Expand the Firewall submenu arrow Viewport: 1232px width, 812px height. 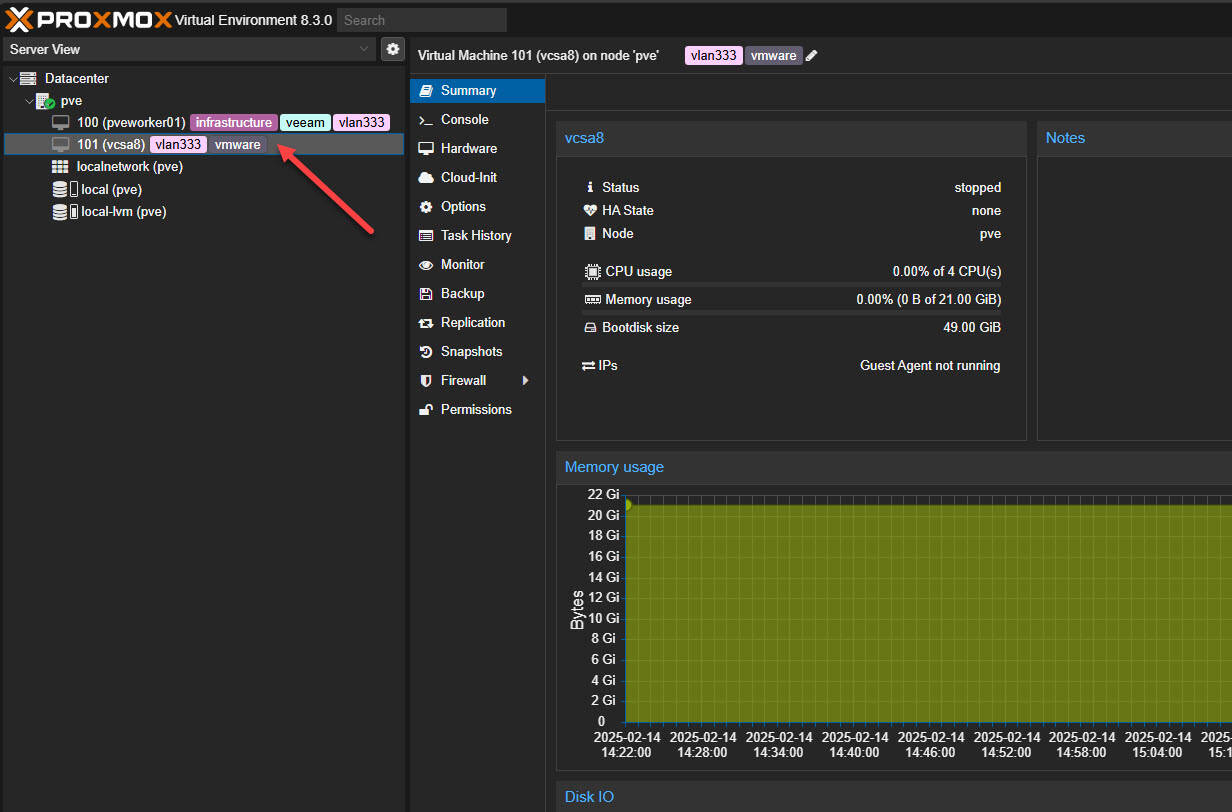click(525, 381)
